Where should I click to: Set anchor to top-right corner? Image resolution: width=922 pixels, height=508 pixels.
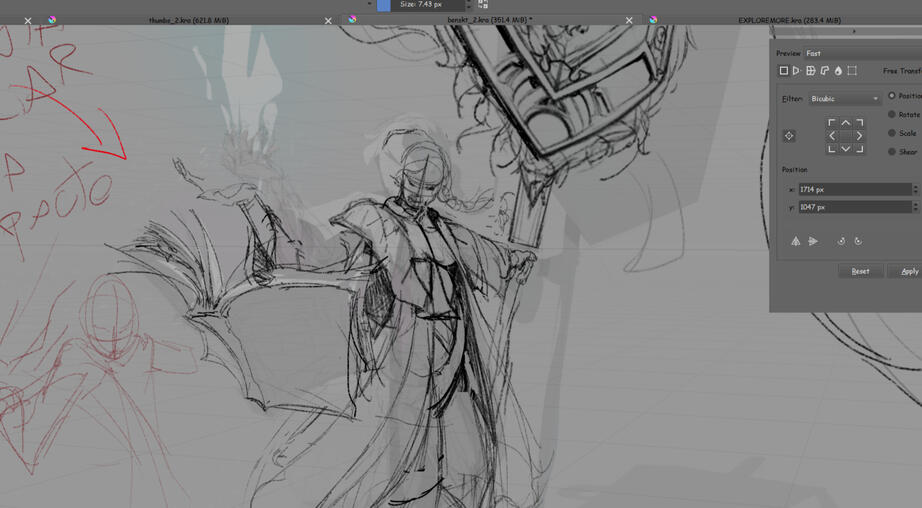coord(860,122)
